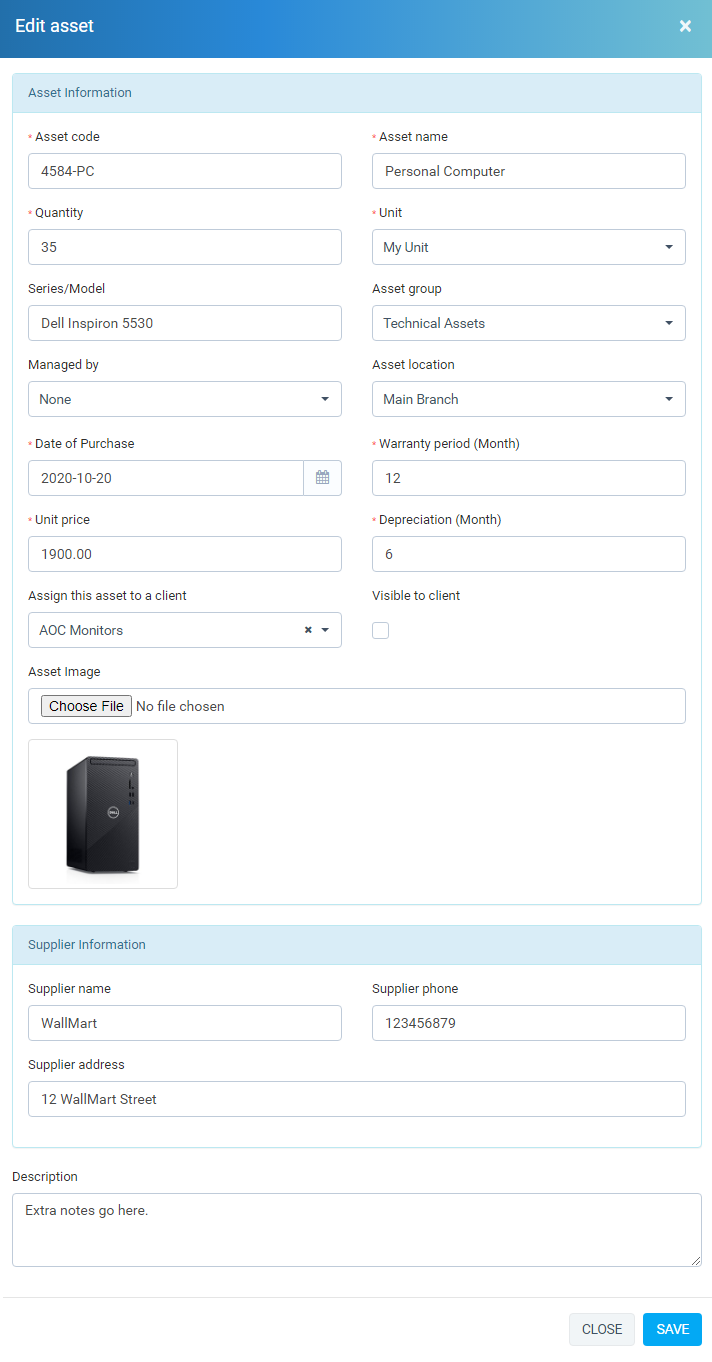Enable the Visible to client checkbox
The image size is (712, 1362).
380,630
